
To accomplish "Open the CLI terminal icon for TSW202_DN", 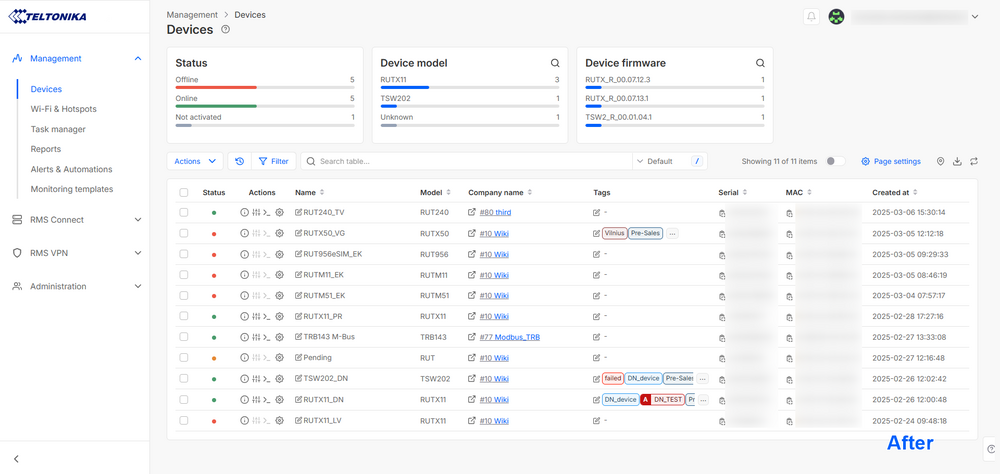I will [267, 379].
